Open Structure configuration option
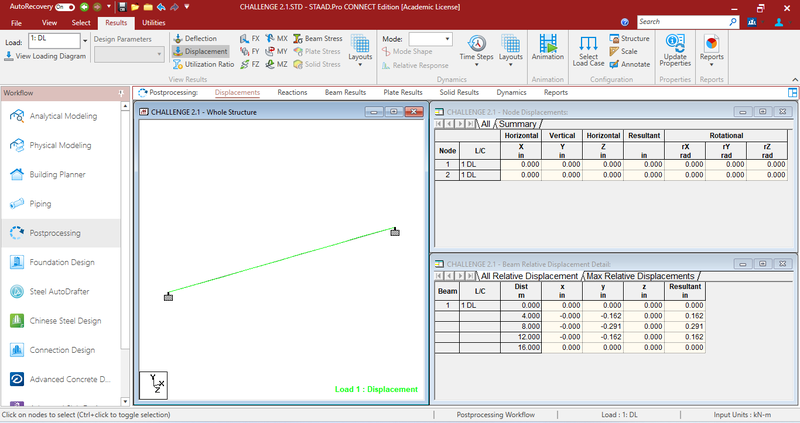The height and width of the screenshot is (423, 800). point(630,38)
